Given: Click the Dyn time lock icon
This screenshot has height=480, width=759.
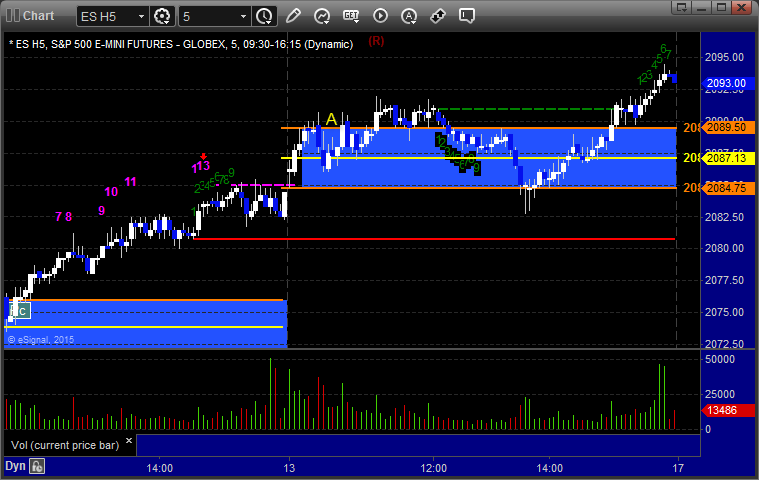Looking at the screenshot, I should pos(37,466).
